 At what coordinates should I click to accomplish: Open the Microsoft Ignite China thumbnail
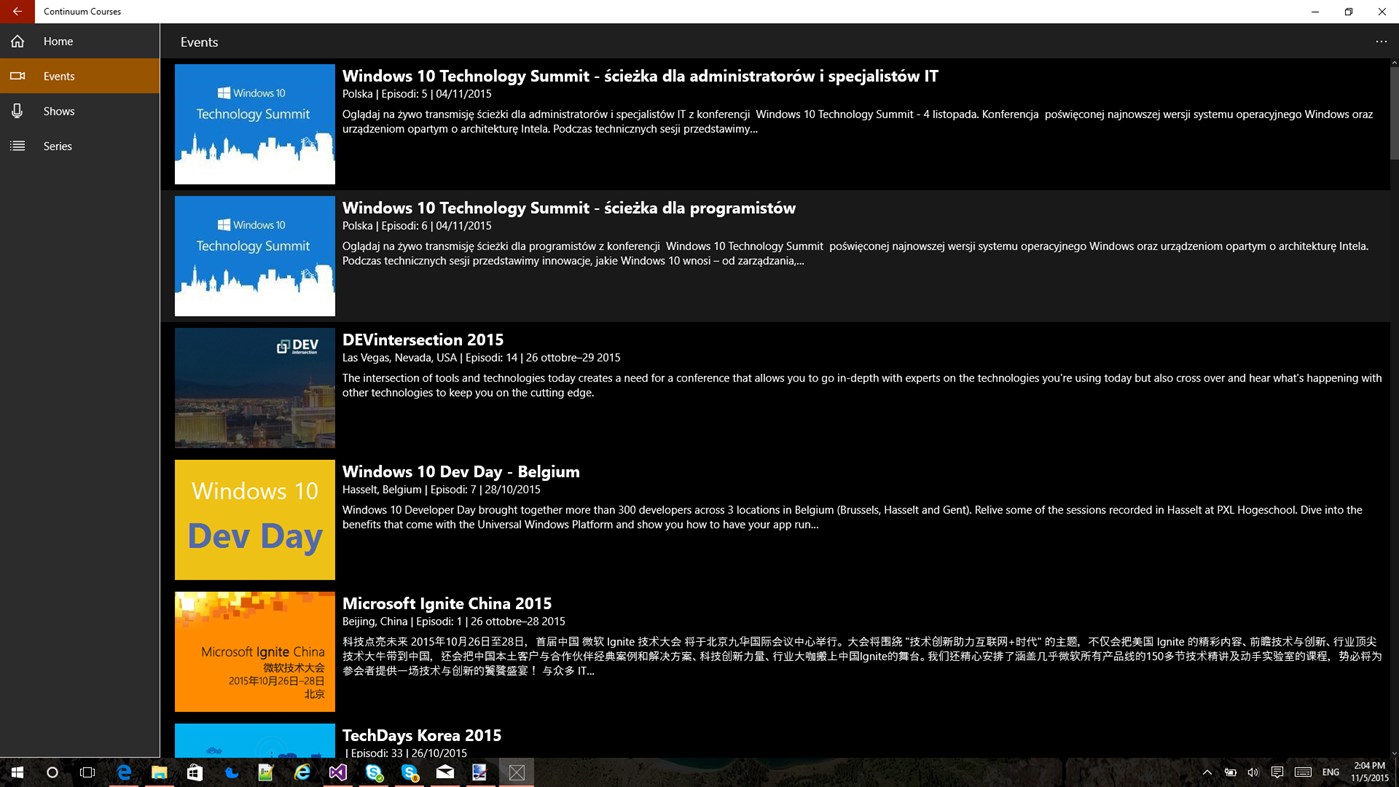(255, 652)
